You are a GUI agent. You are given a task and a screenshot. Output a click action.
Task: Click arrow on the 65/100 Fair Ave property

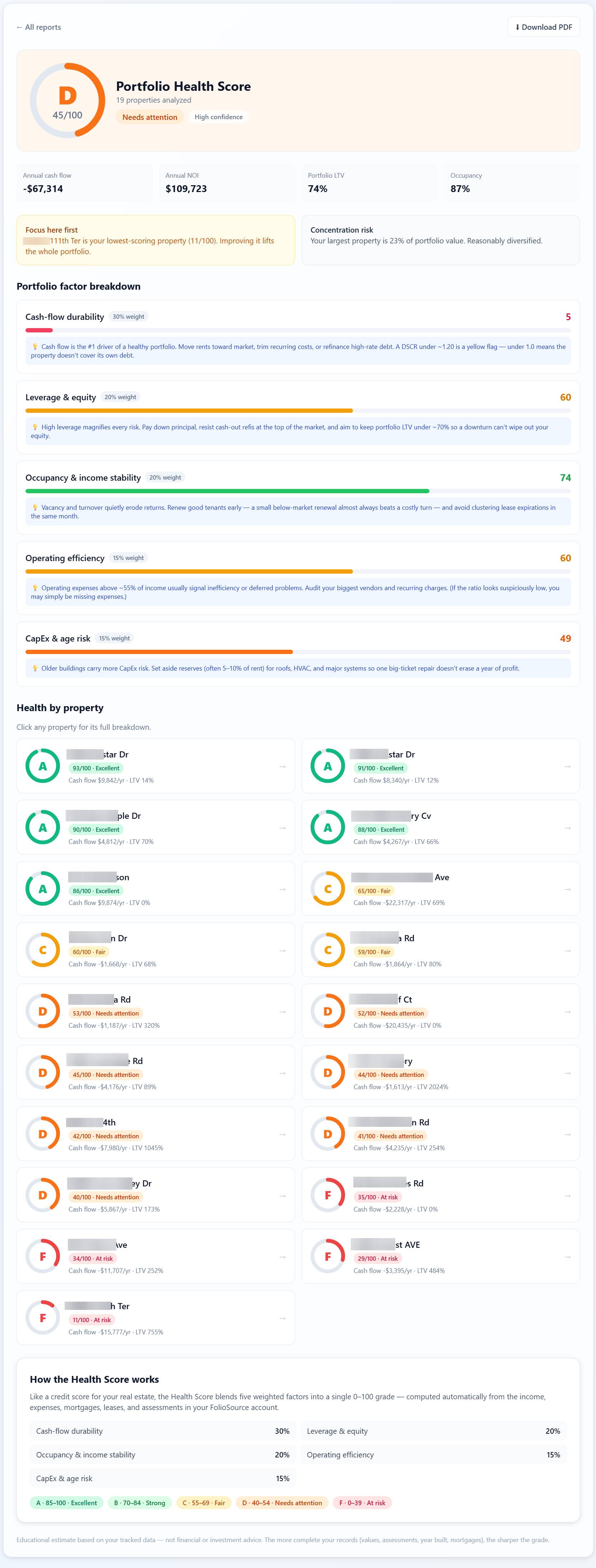click(x=567, y=889)
